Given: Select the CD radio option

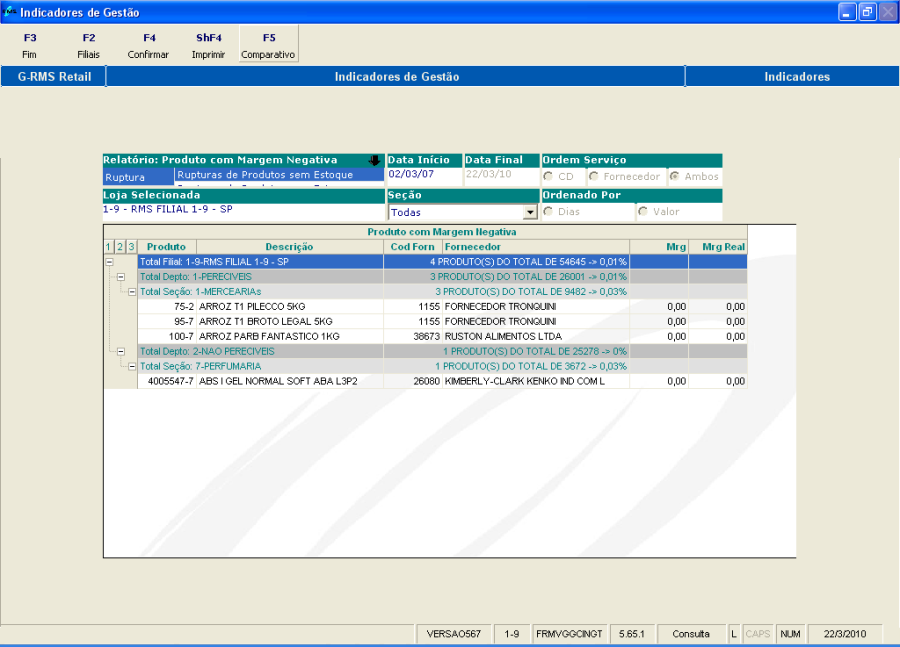Looking at the screenshot, I should [x=548, y=177].
